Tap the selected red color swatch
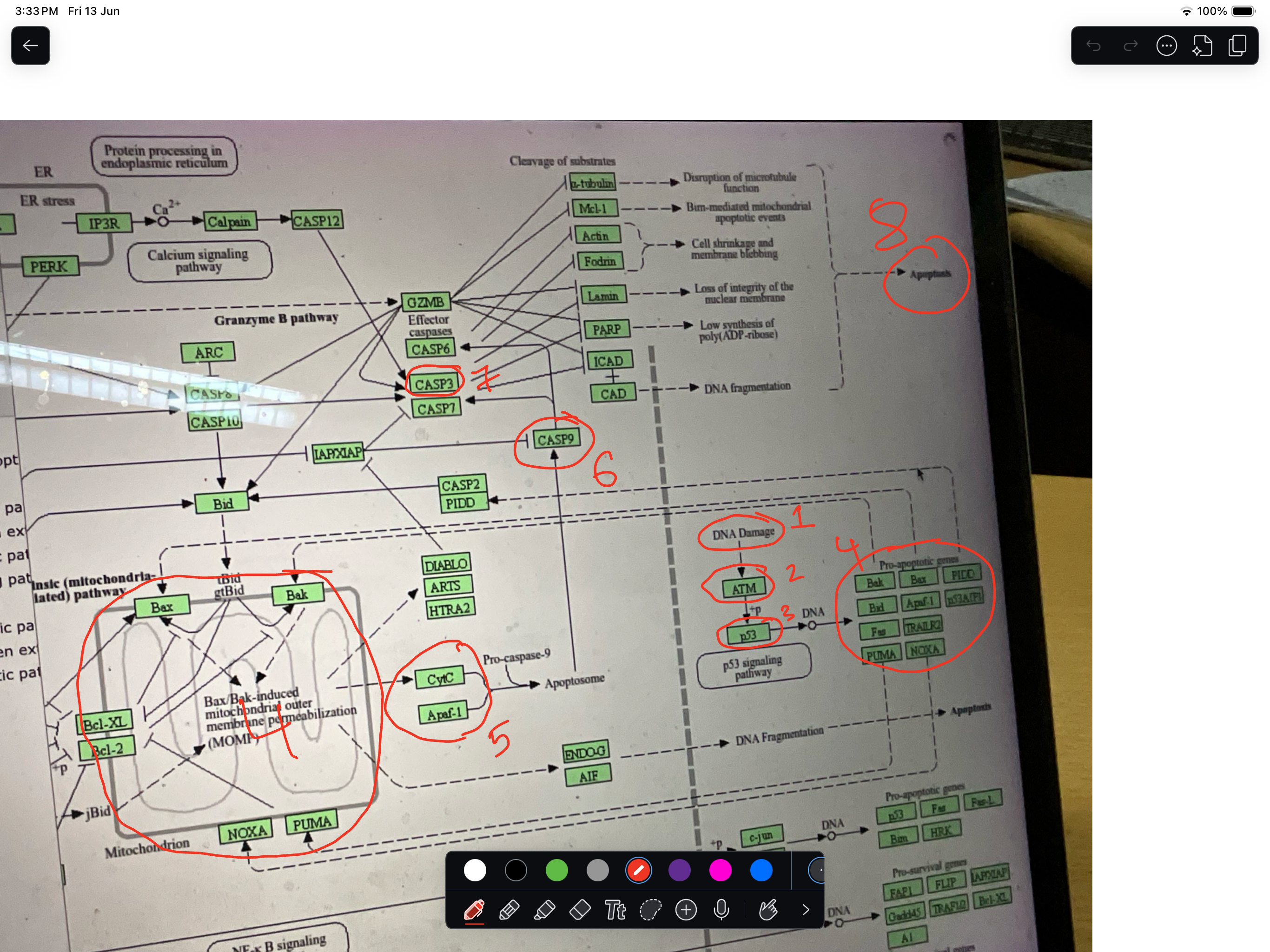The width and height of the screenshot is (1270, 952). click(638, 871)
